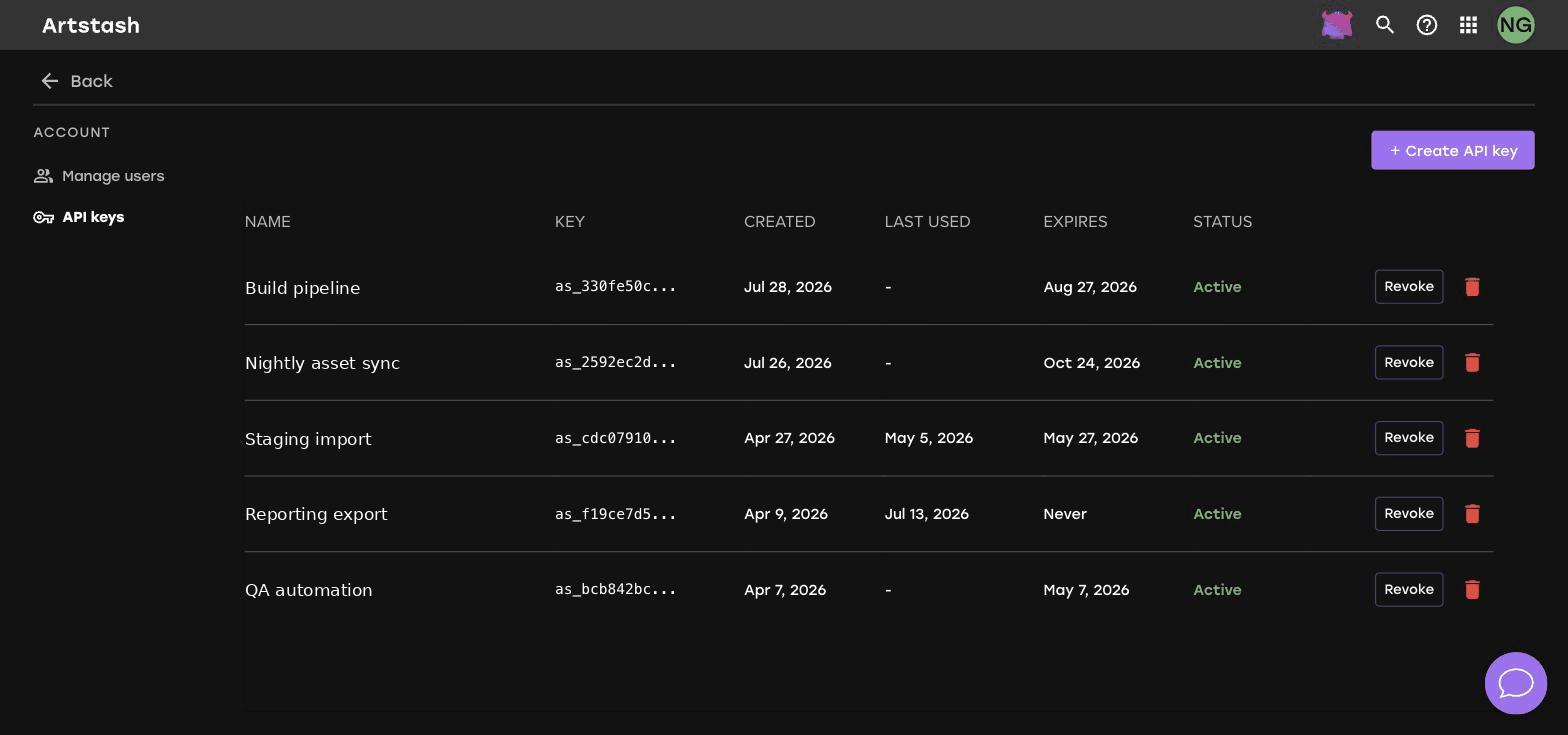Go to Manage users section
The height and width of the screenshot is (735, 1568).
click(x=113, y=176)
